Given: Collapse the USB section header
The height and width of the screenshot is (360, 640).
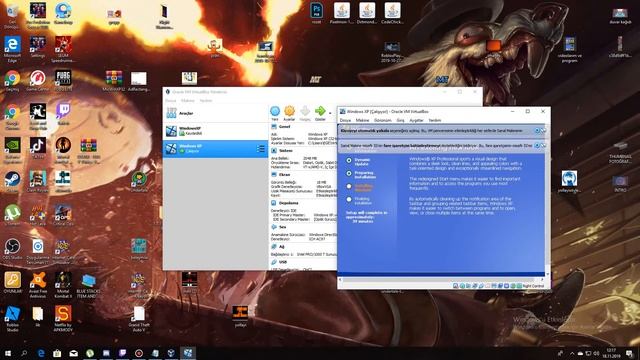Looking at the screenshot, I should [x=282, y=262].
